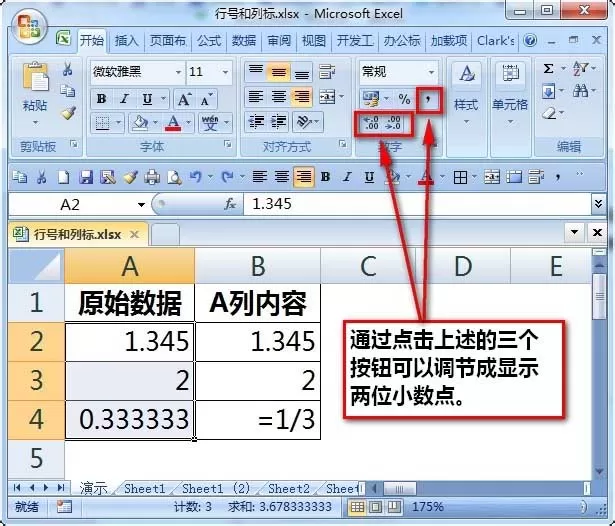Switch to the 审阅 ribbon tab
Viewport: 615px width, 526px height.
pos(279,41)
